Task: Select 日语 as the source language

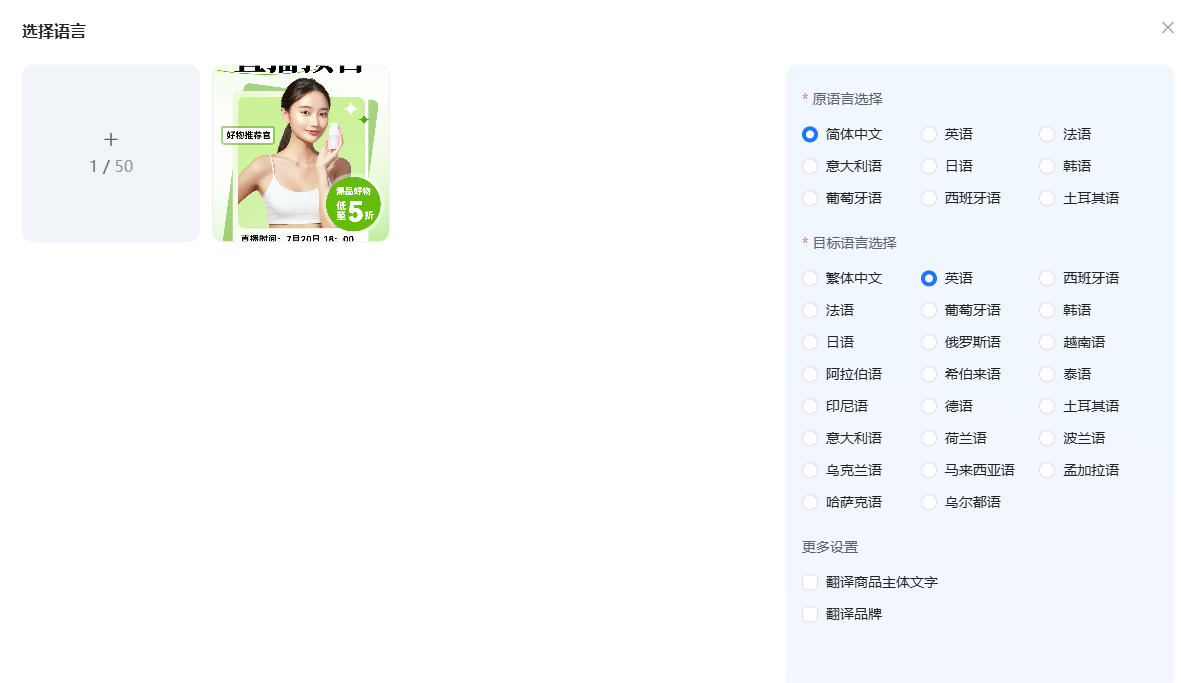Action: pos(929,166)
